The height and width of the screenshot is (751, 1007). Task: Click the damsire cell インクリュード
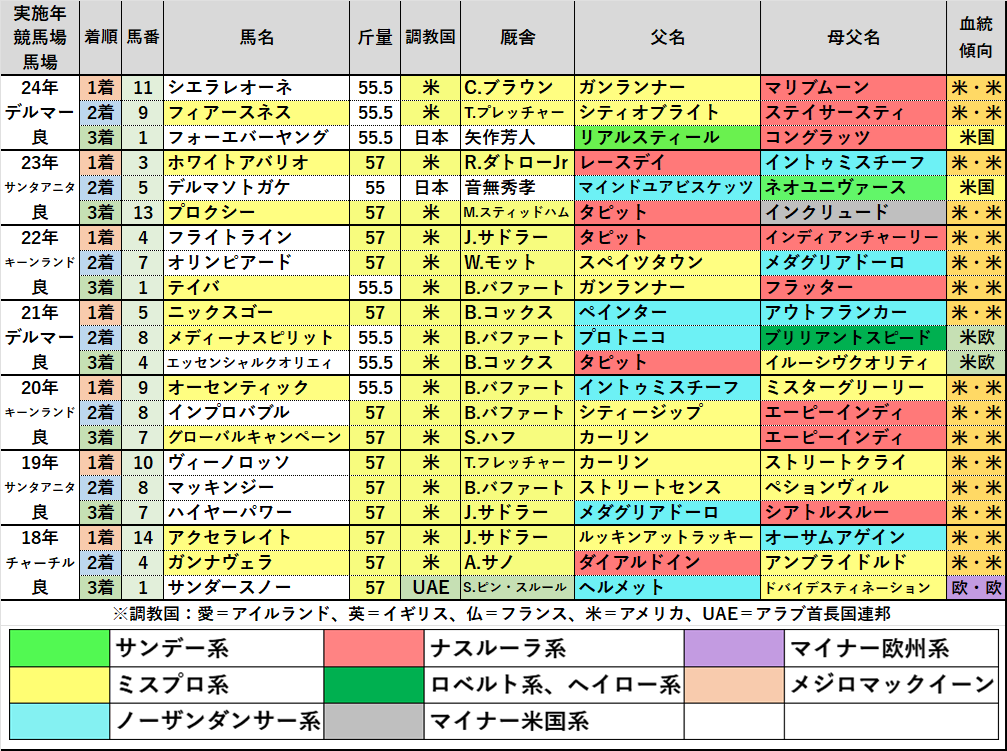coord(853,213)
